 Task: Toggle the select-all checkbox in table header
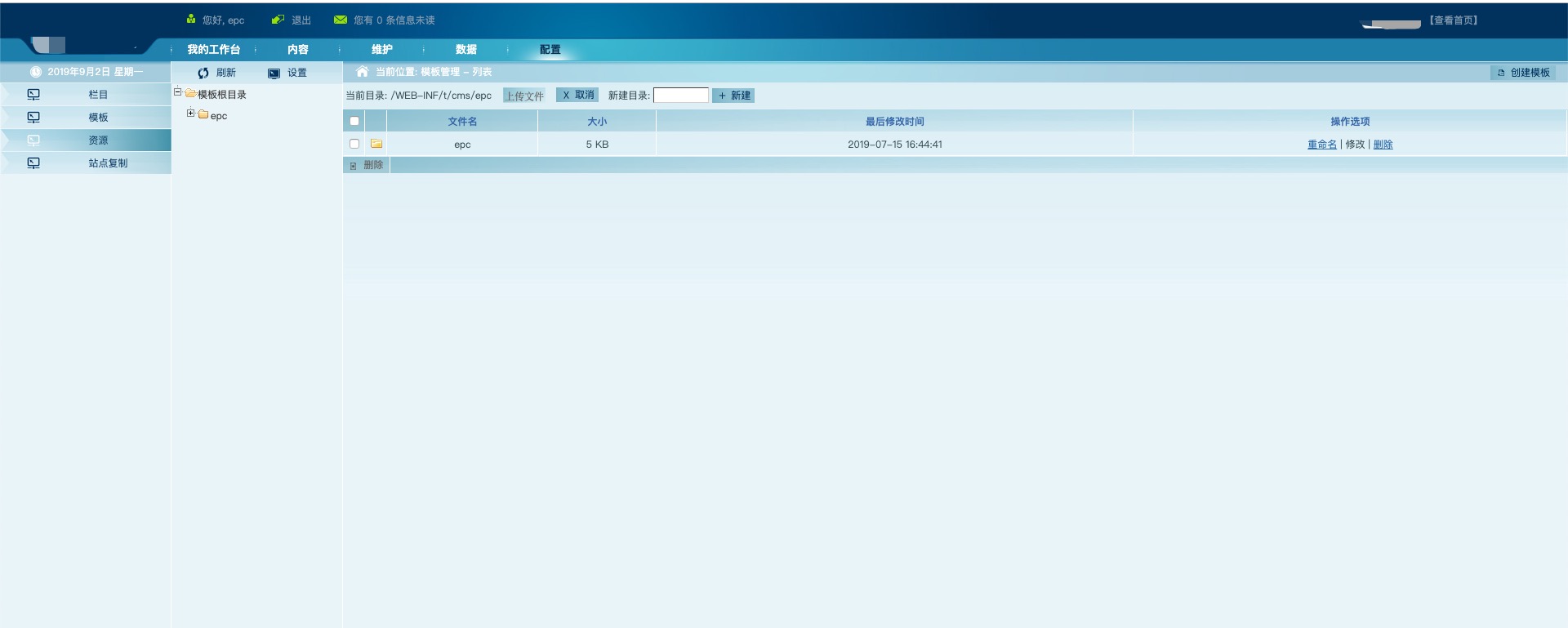click(354, 121)
